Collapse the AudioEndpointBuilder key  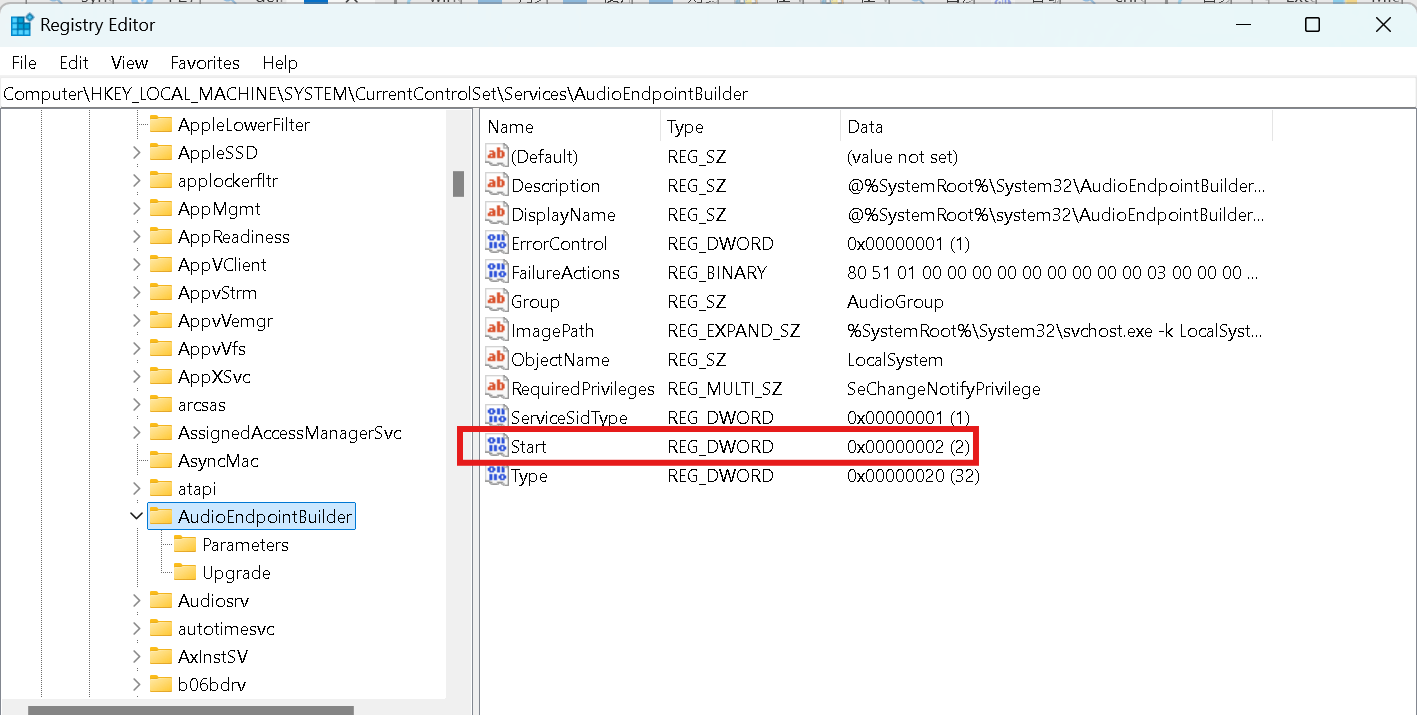pyautogui.click(x=137, y=517)
